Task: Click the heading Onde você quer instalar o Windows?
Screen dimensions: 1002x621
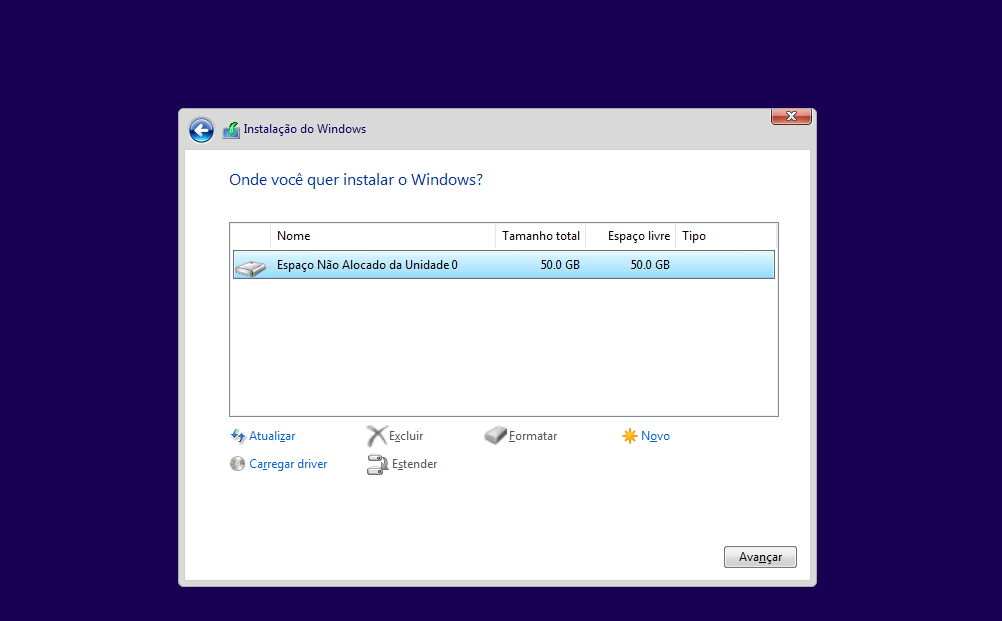Action: click(x=356, y=180)
